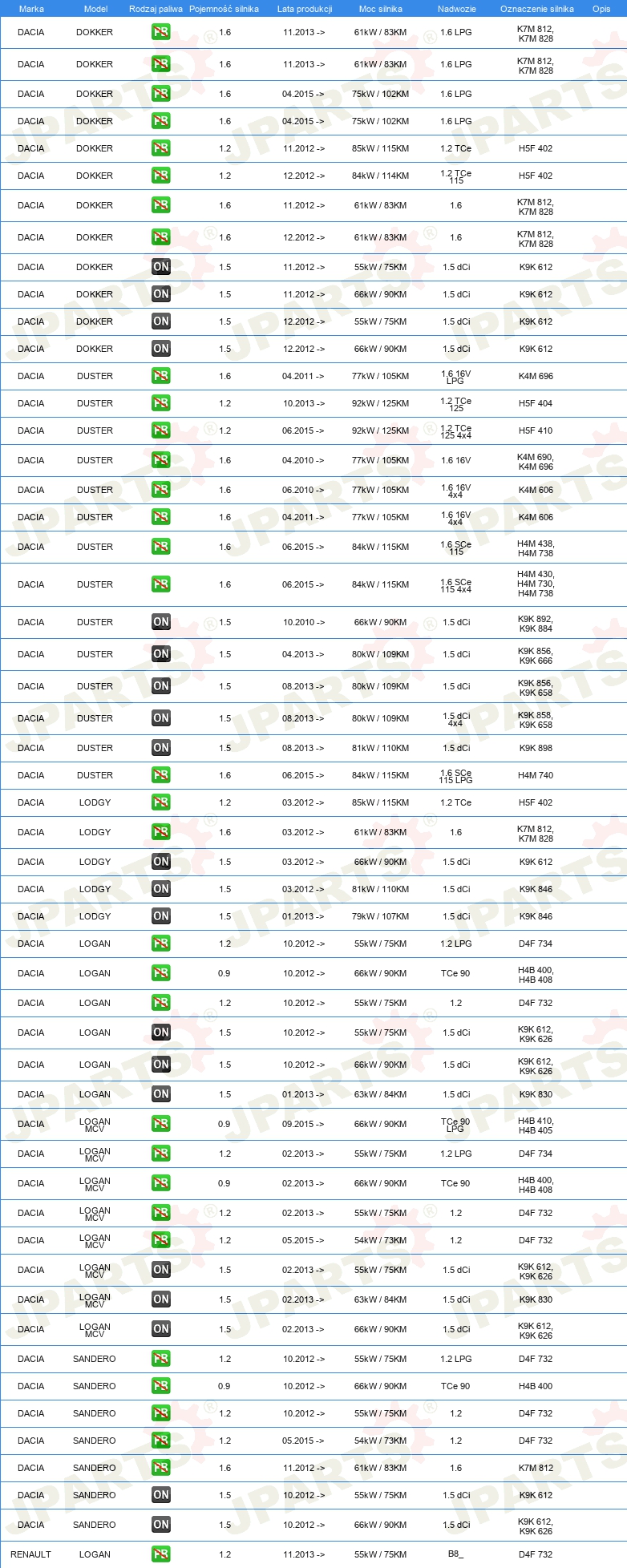Select diesel ON icon in Logan MCV 63kW/84KM row
The image size is (627, 1568).
coord(161,1299)
